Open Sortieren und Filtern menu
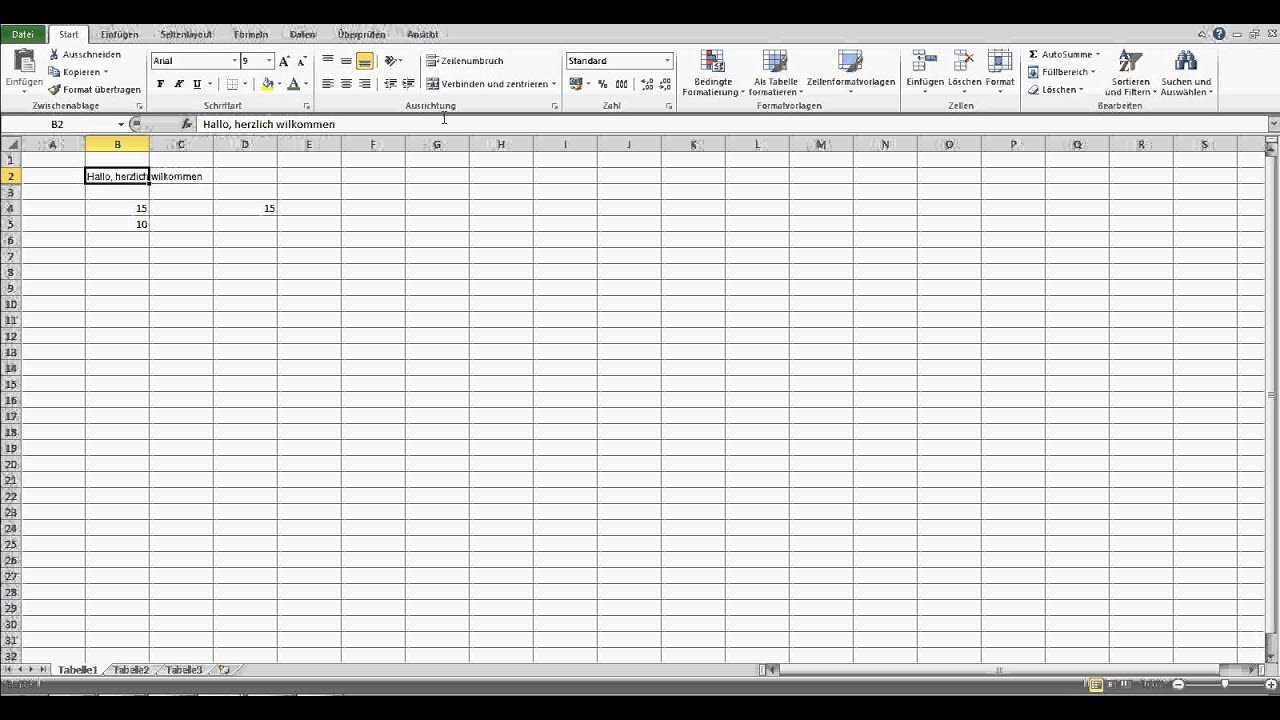The width and height of the screenshot is (1280, 720). click(1130, 73)
